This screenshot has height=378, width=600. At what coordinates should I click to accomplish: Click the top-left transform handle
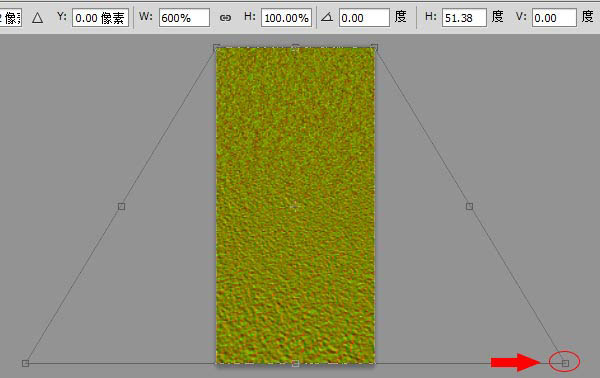216,47
